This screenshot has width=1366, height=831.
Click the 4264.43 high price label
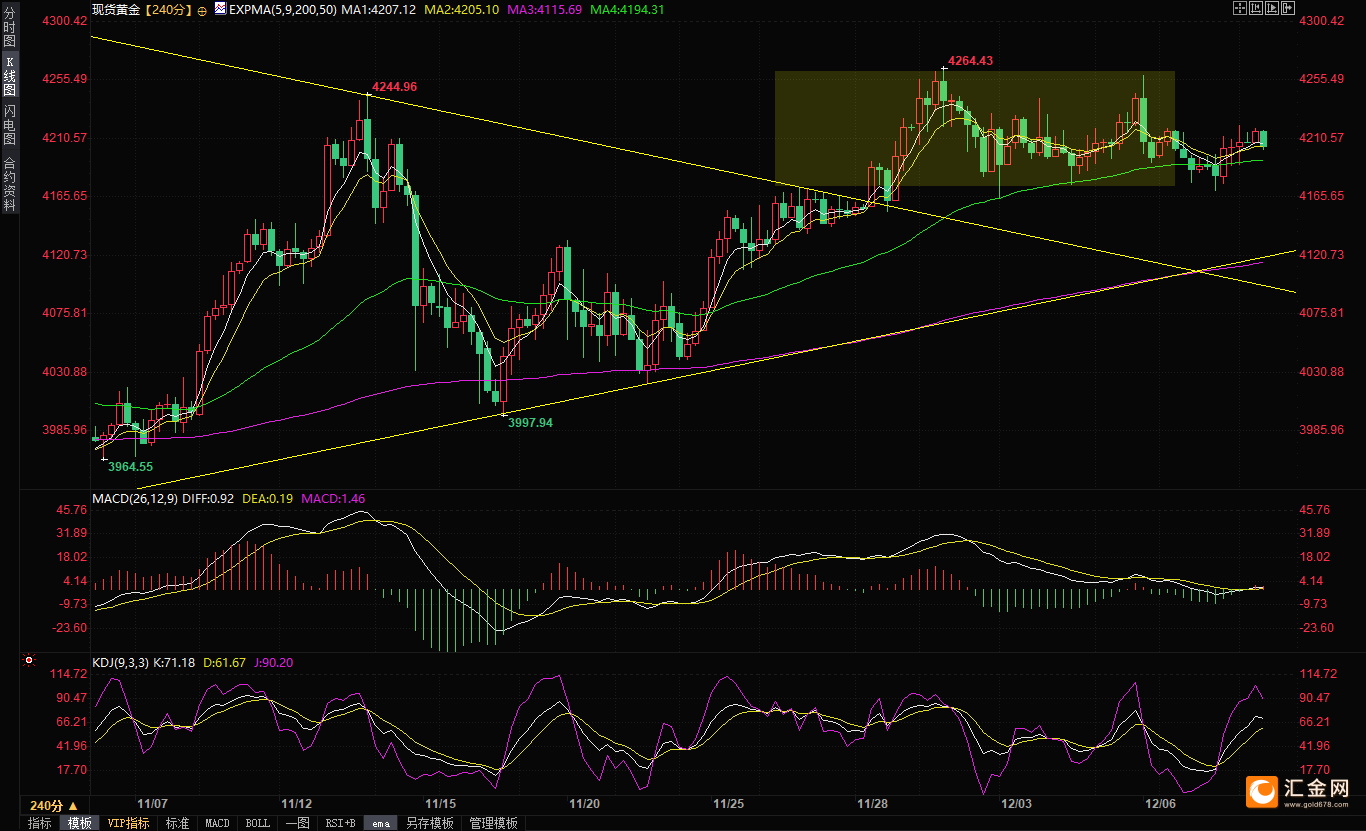coord(968,61)
